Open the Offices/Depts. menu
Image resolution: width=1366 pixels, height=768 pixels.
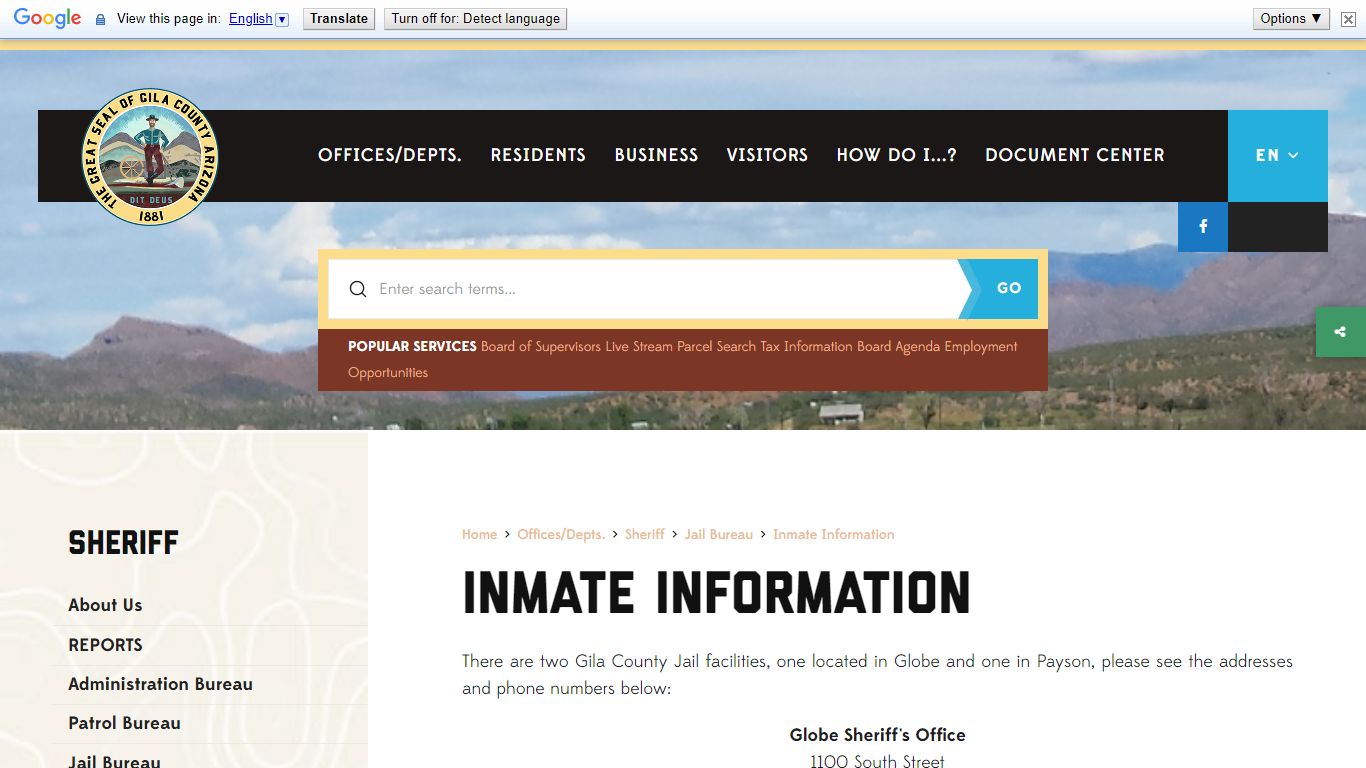point(390,155)
